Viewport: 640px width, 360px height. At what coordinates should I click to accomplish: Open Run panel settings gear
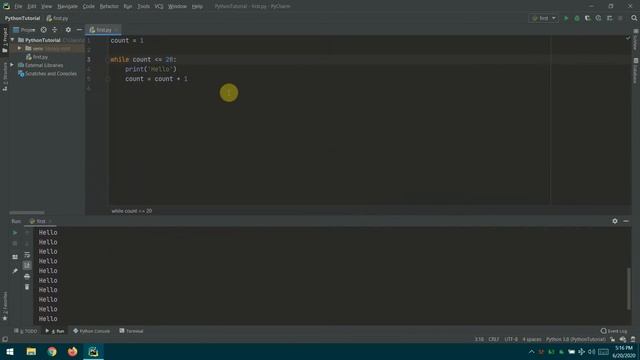click(x=615, y=221)
